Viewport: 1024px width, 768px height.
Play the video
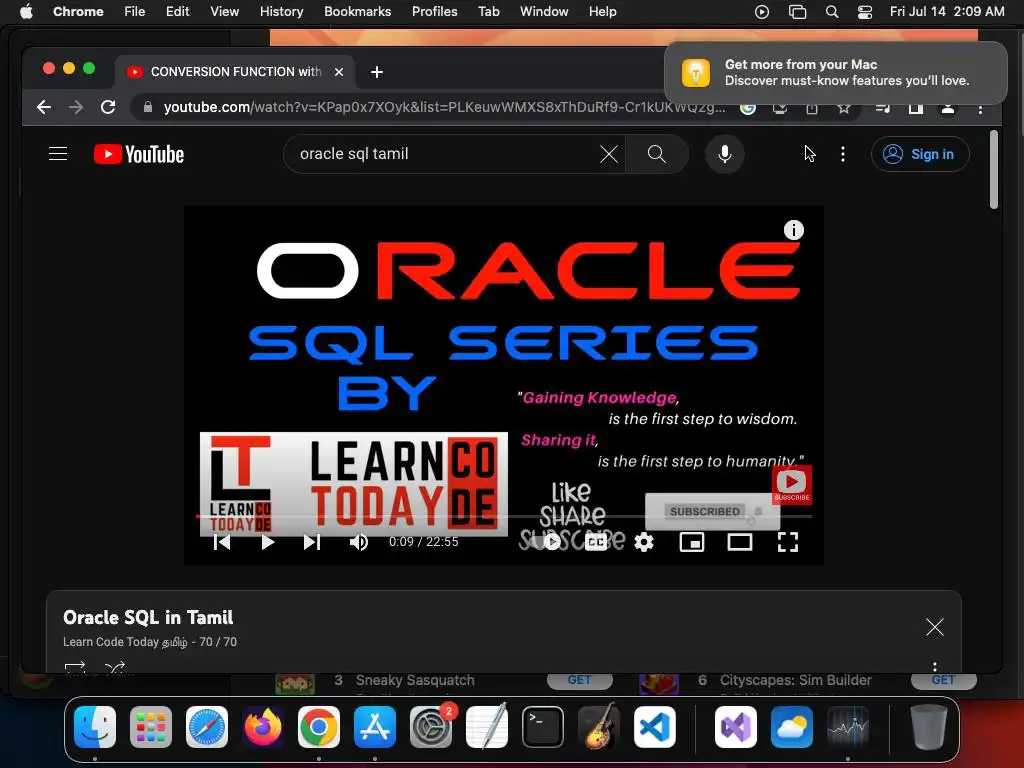pyautogui.click(x=267, y=542)
